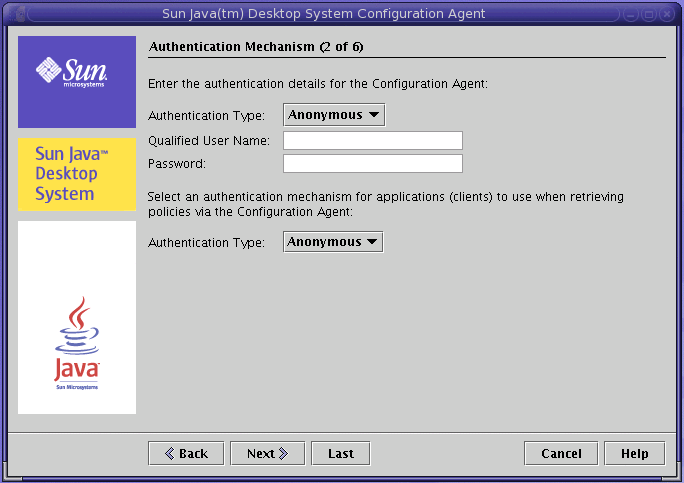
Task: Go Back to the previous step
Action: pos(186,454)
